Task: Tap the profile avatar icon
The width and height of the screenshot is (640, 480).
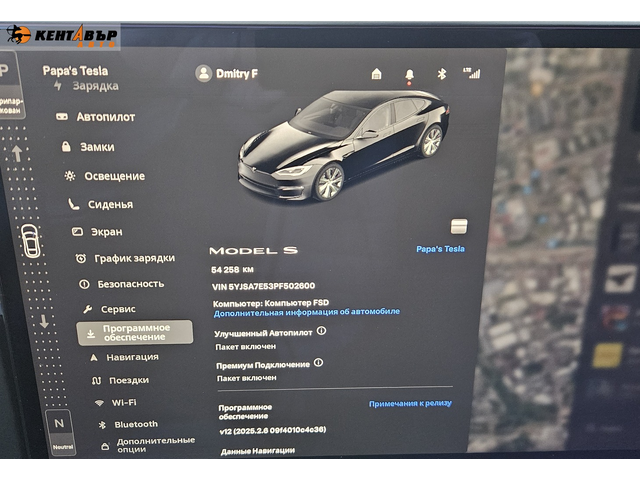Action: point(203,73)
